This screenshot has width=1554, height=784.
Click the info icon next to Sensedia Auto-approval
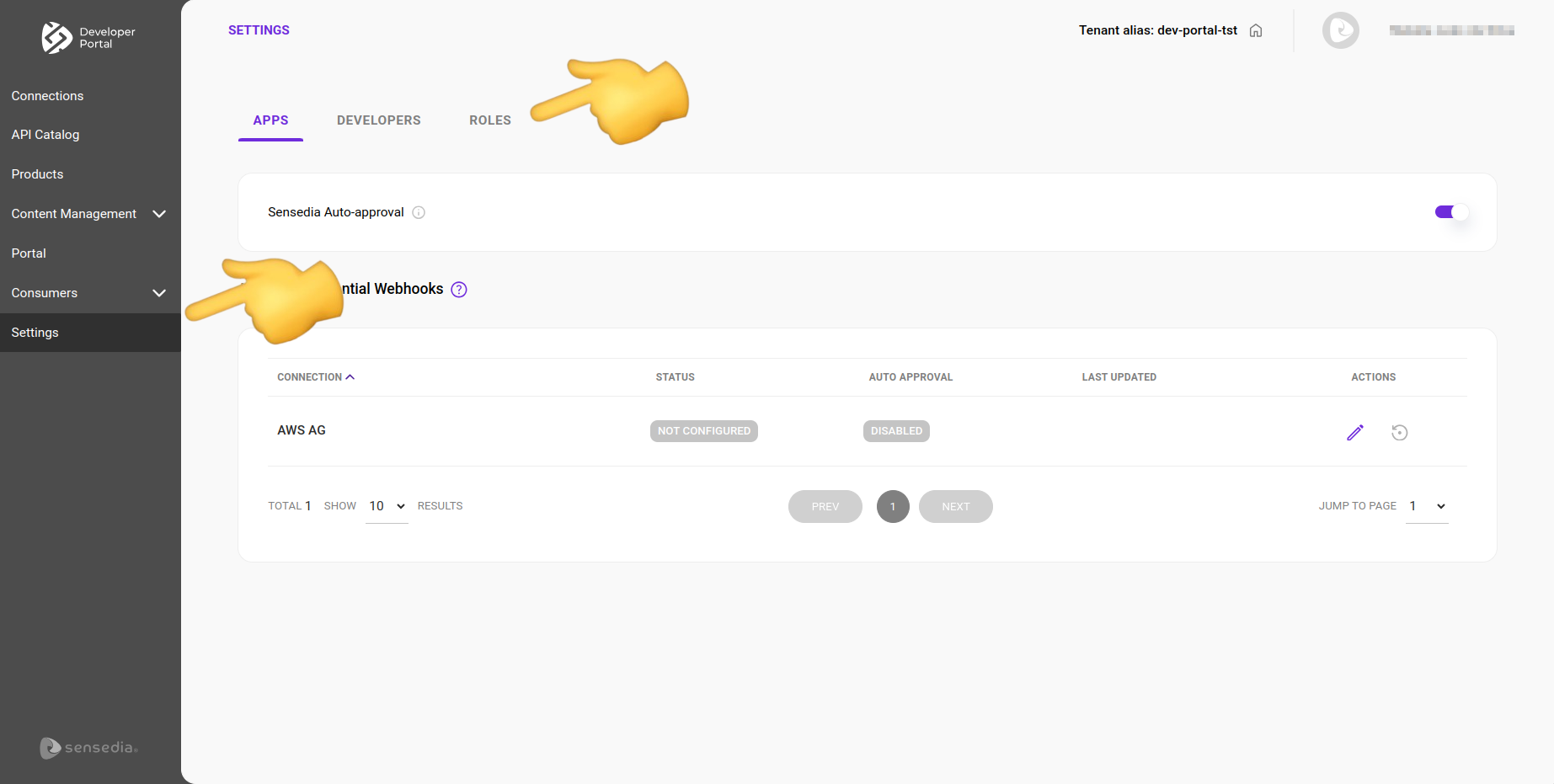coord(419,212)
